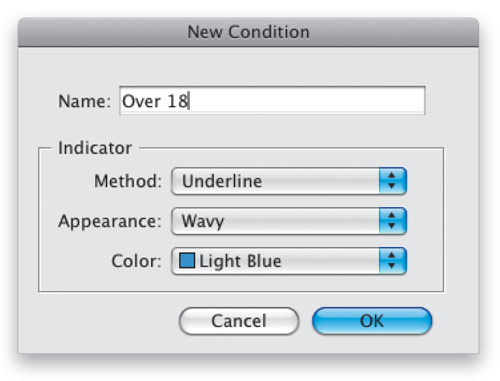Click the "Color:" label
This screenshot has height=381, width=500.
(137, 261)
